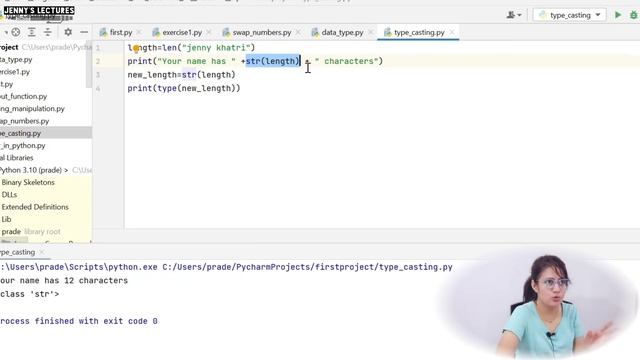Place cursor on new_length=str(length) line
The height and width of the screenshot is (360, 640).
click(x=181, y=75)
